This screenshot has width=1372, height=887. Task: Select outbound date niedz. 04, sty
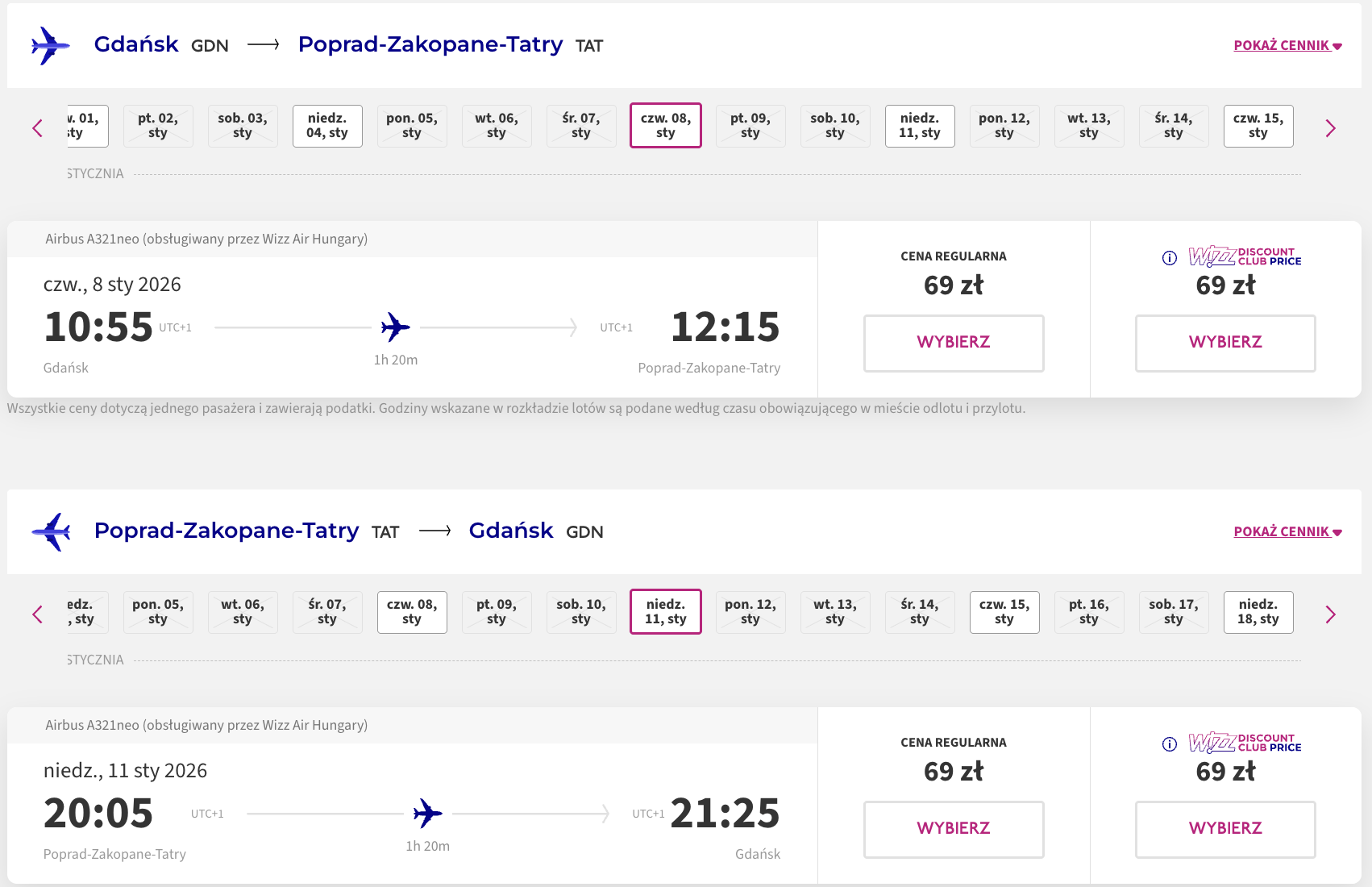click(x=327, y=126)
